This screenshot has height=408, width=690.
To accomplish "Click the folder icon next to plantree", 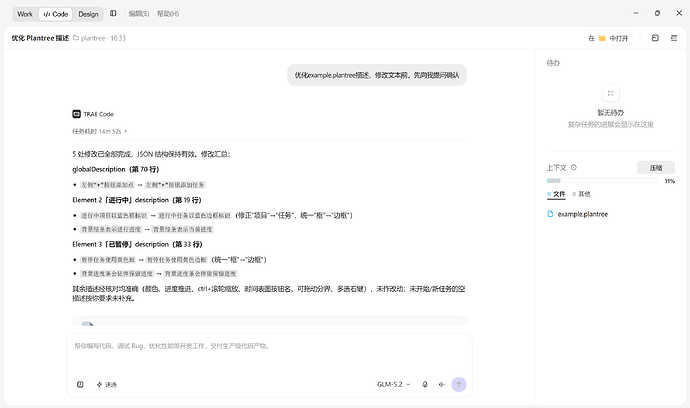I will 76,38.
